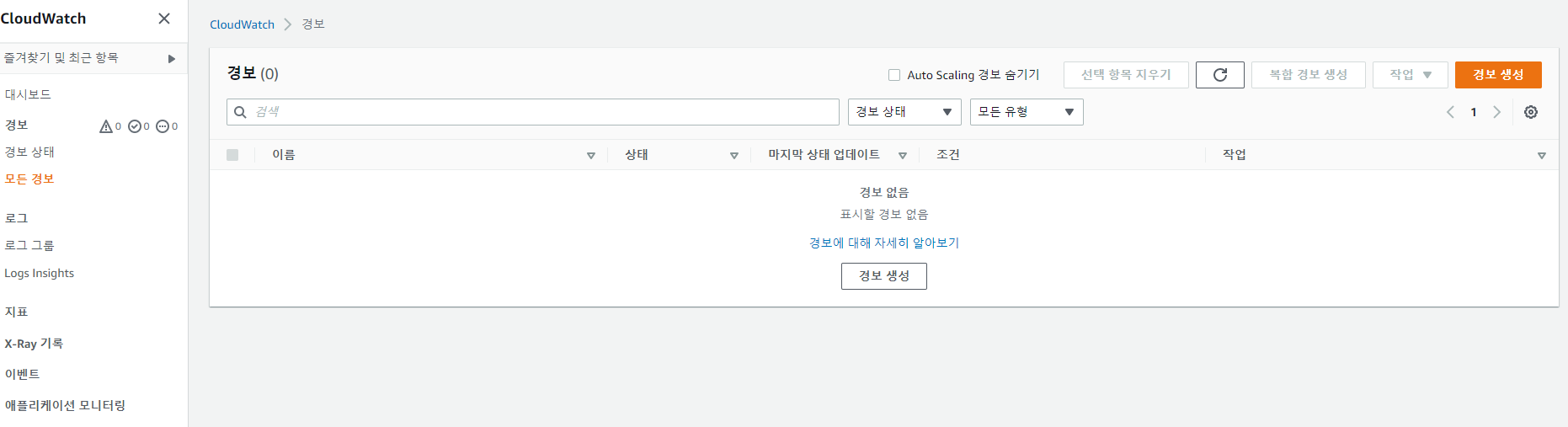
Task: Click the alarm triangle icon in sidebar
Action: pyautogui.click(x=106, y=126)
